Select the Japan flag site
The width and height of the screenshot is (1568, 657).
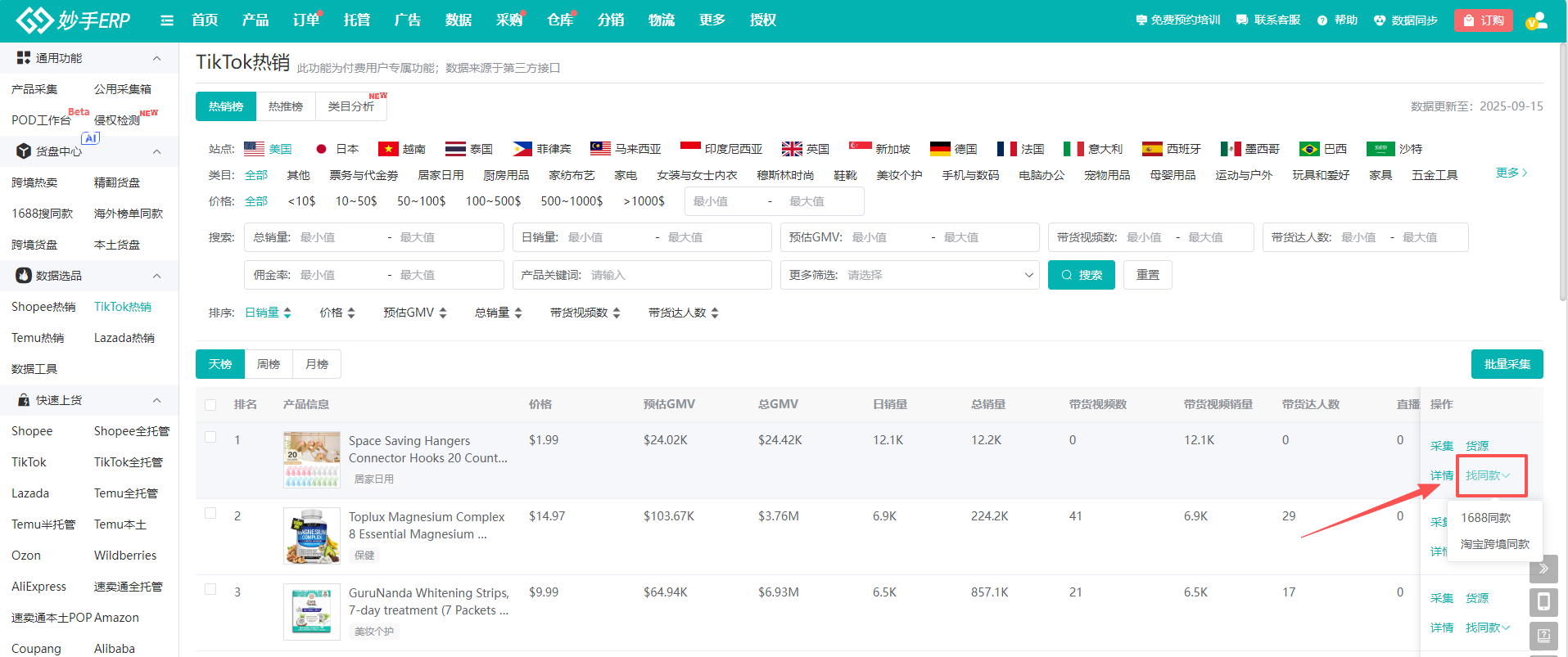[322, 149]
